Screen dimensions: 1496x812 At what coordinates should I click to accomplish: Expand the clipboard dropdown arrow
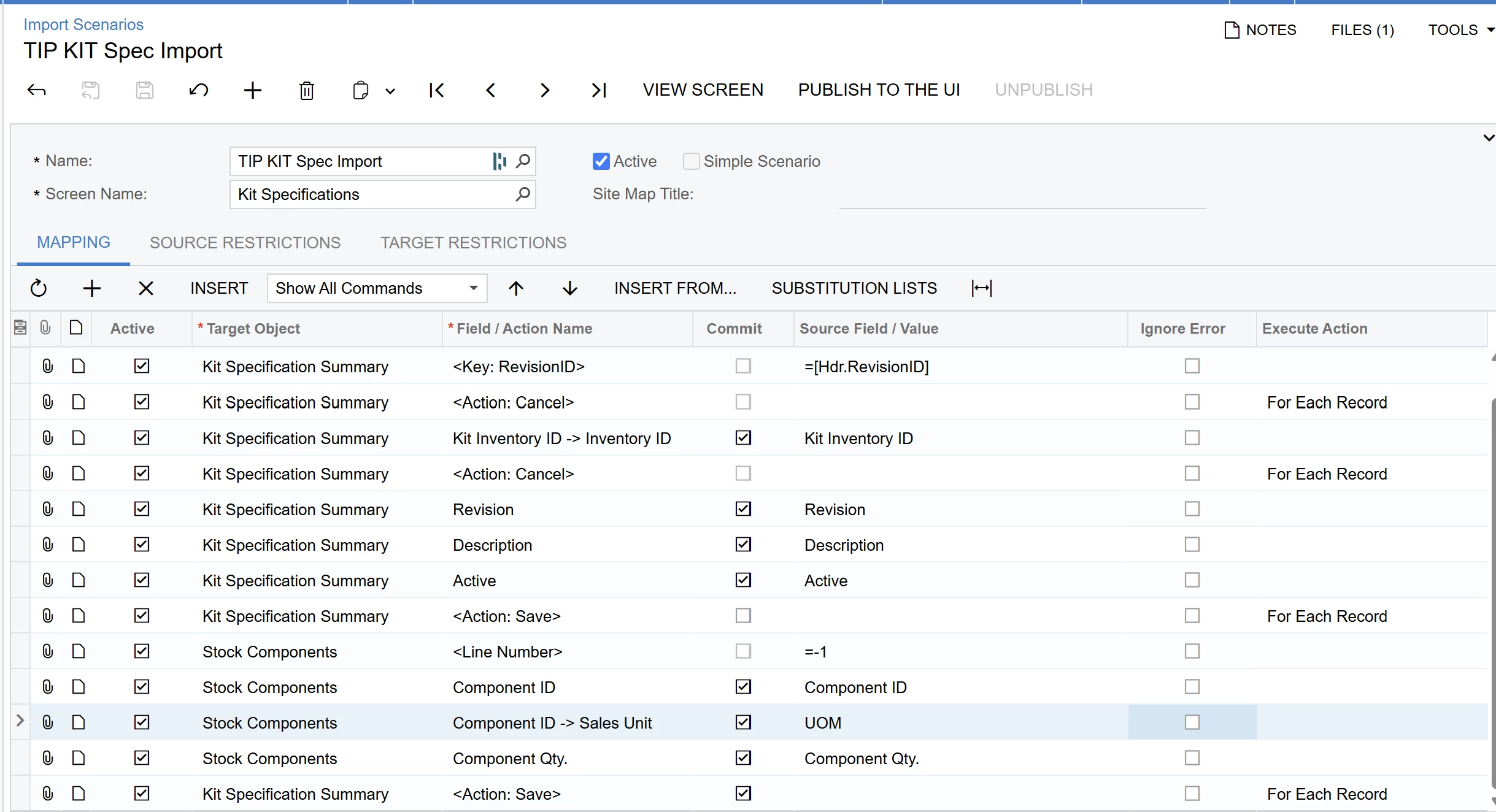point(390,91)
